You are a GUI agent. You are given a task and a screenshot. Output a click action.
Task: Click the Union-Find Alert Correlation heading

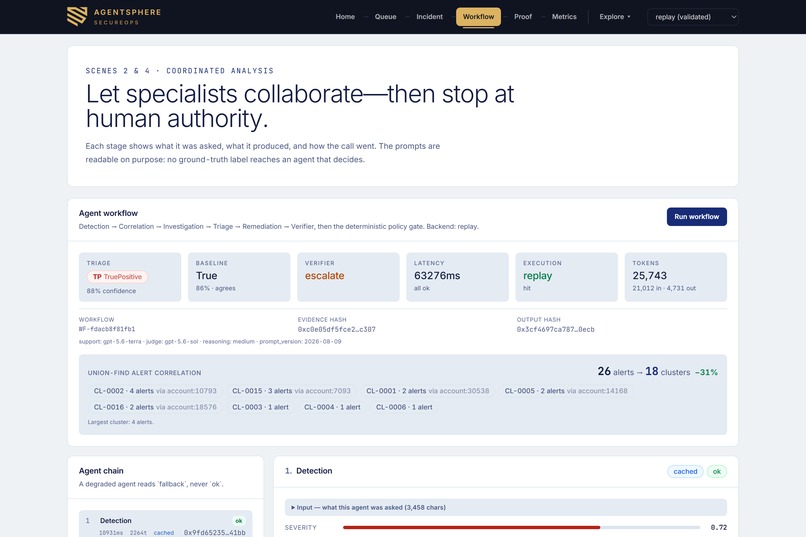pyautogui.click(x=144, y=373)
